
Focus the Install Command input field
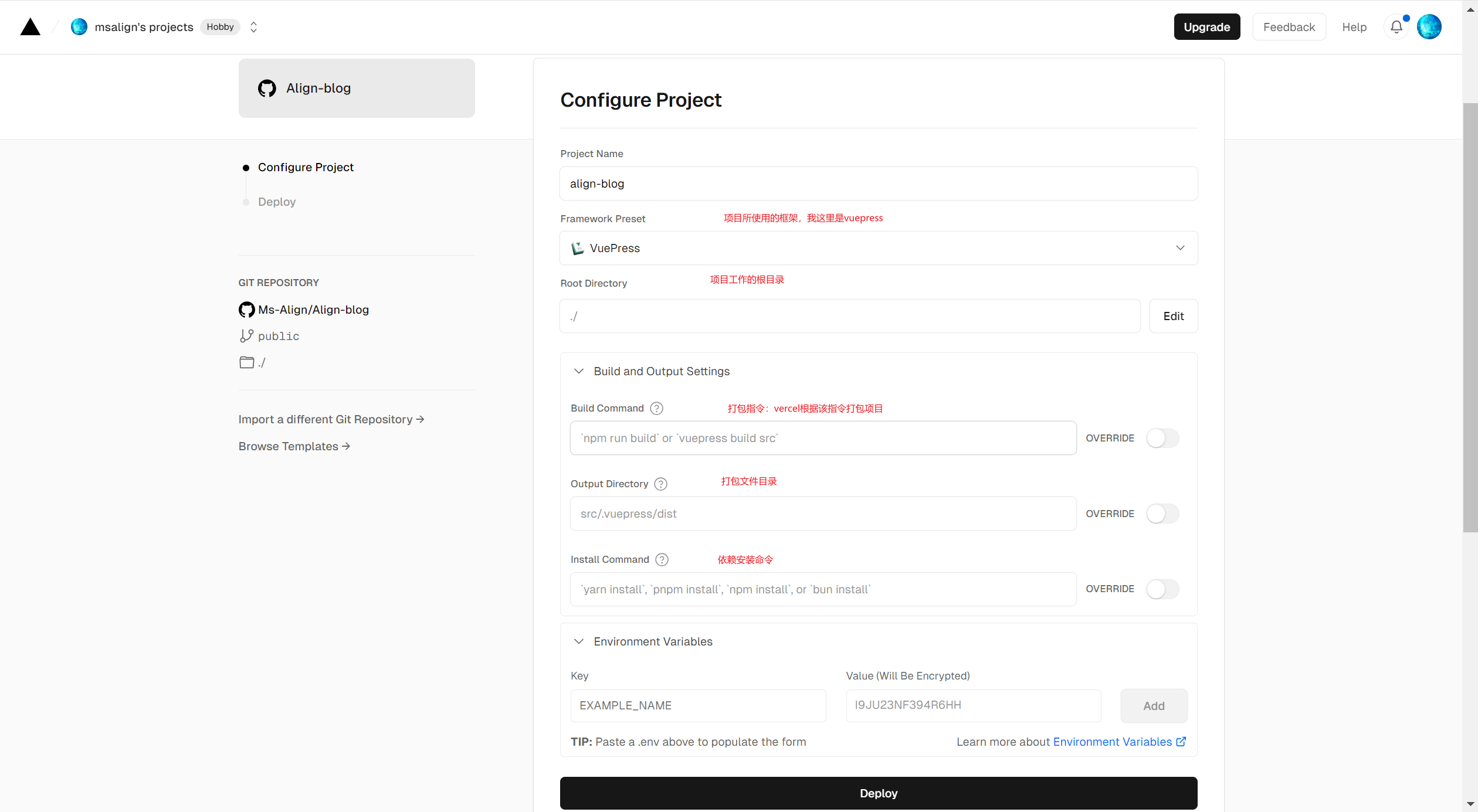pos(823,589)
